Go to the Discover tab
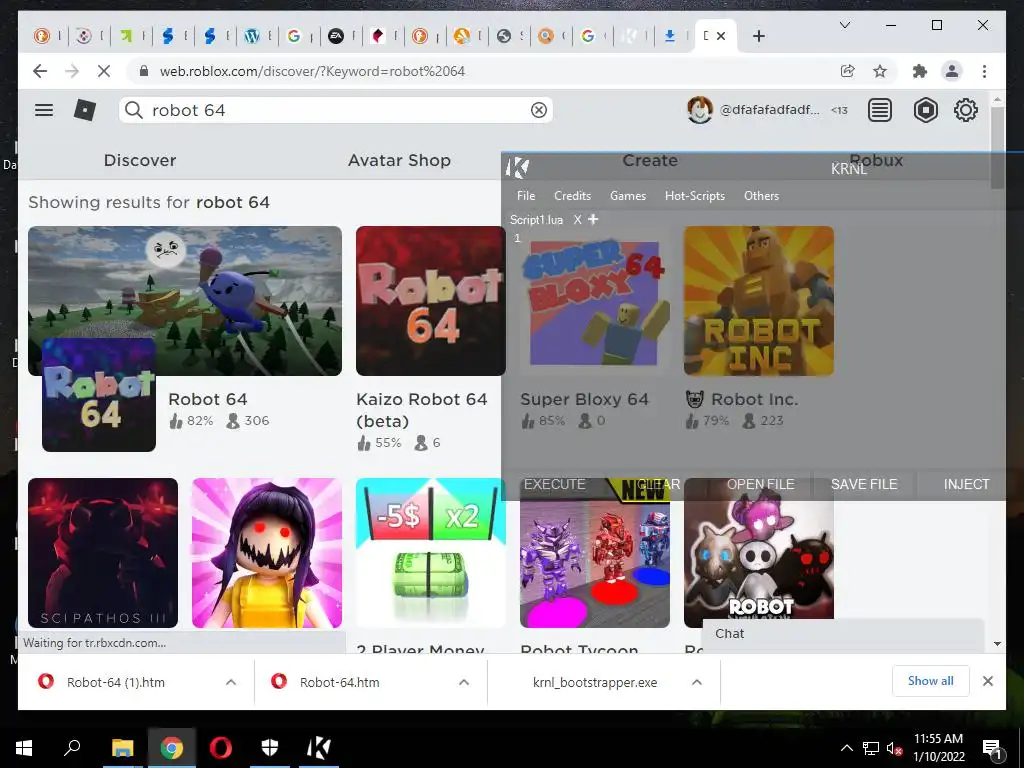 pos(140,160)
